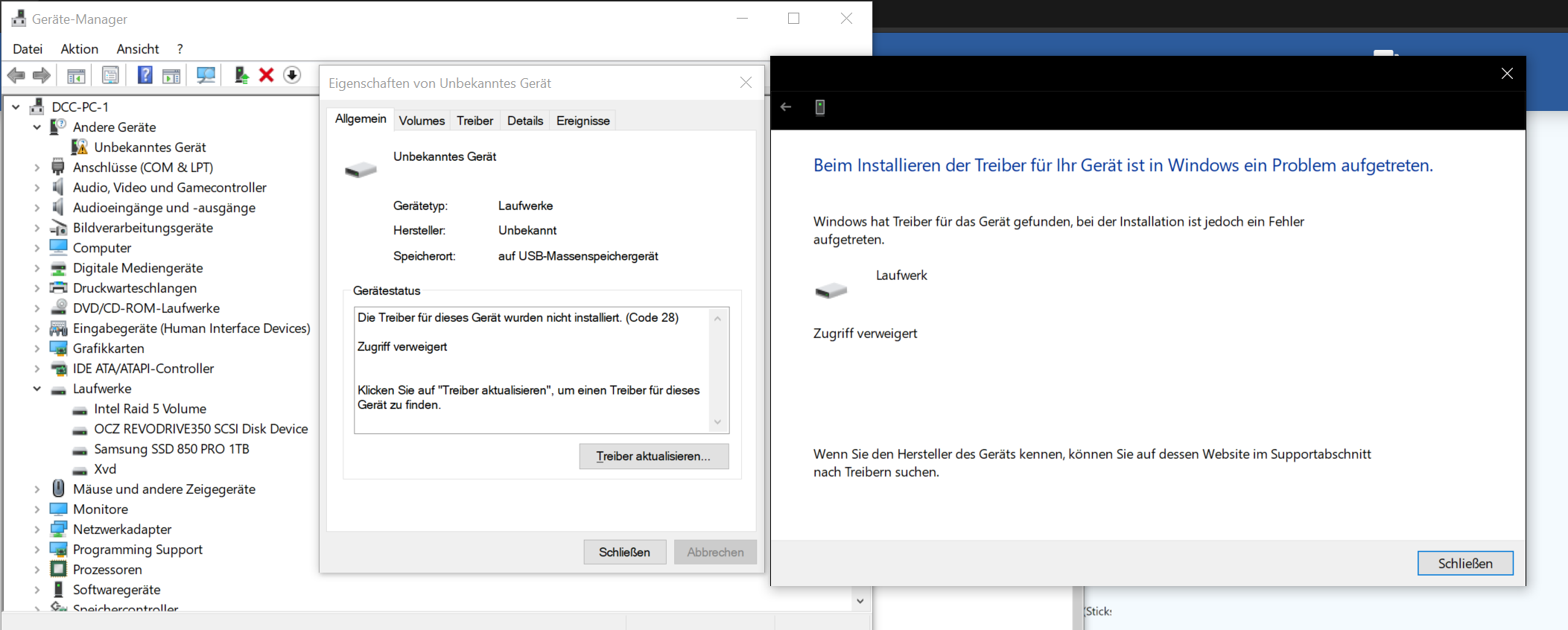This screenshot has width=1568, height=630.
Task: Expand the Monitore category
Action: [x=36, y=509]
